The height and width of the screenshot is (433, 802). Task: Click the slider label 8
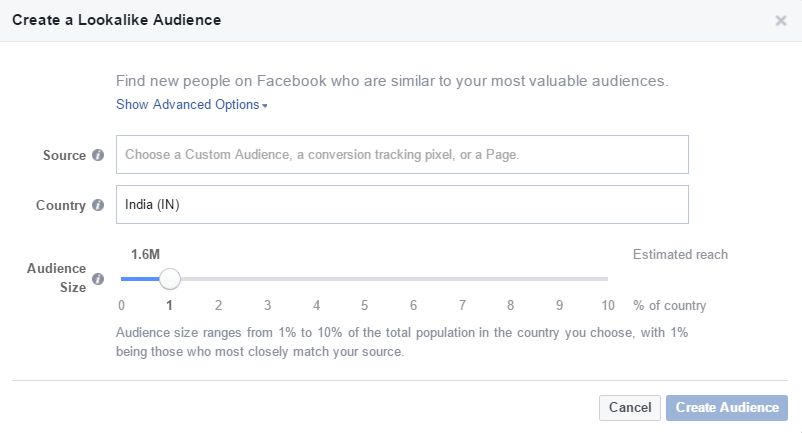510,305
